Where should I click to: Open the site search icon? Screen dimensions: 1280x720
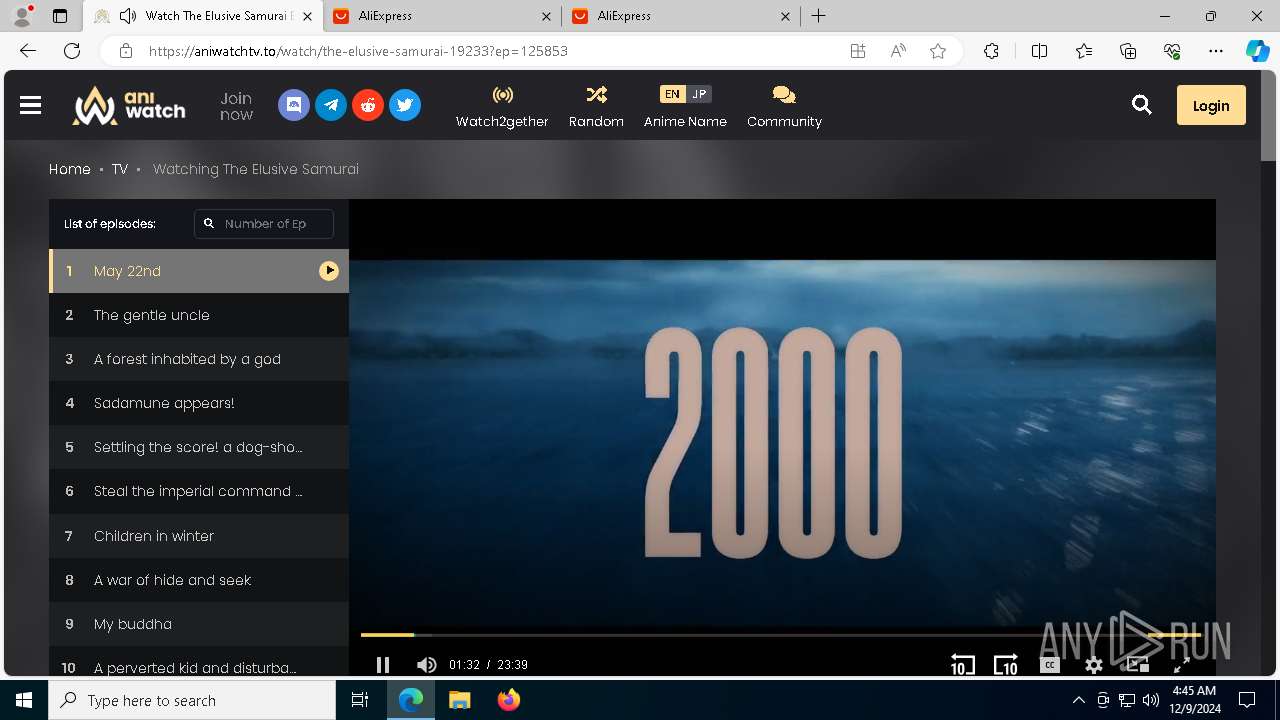coord(1141,105)
